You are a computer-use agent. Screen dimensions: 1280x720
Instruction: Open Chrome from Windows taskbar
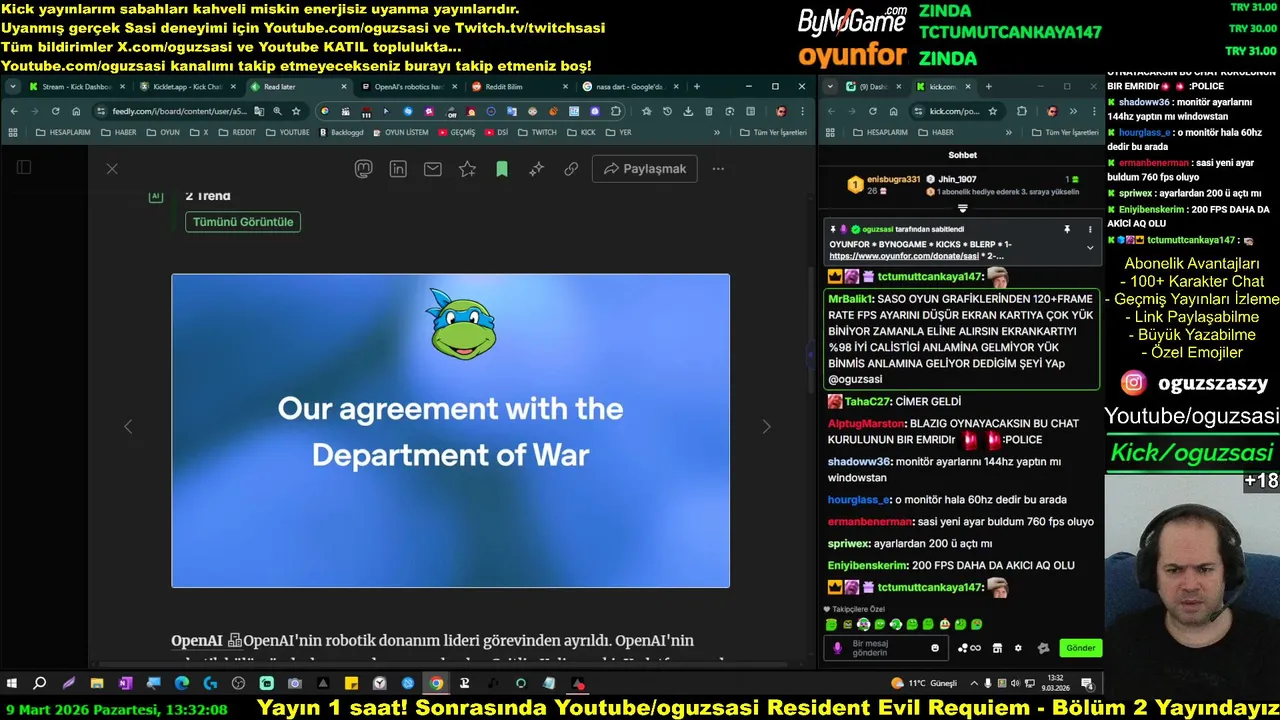click(436, 684)
